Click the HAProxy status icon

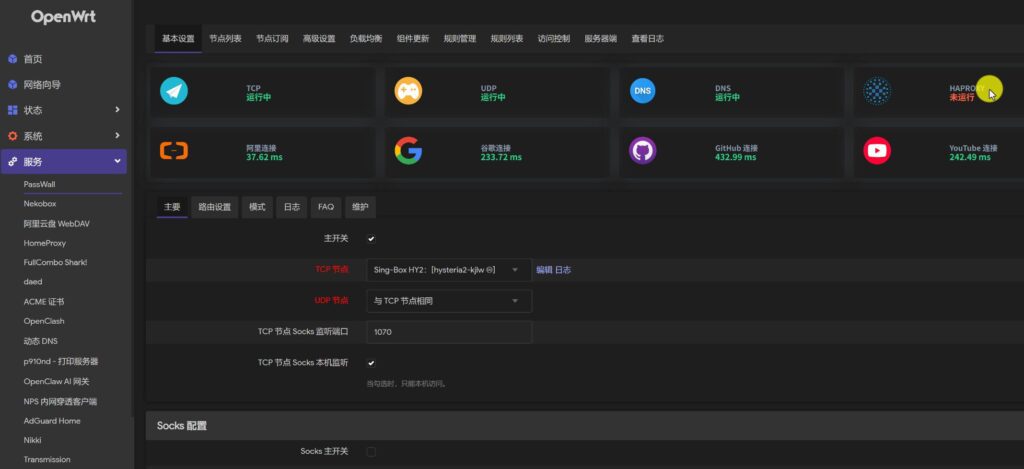coord(877,91)
